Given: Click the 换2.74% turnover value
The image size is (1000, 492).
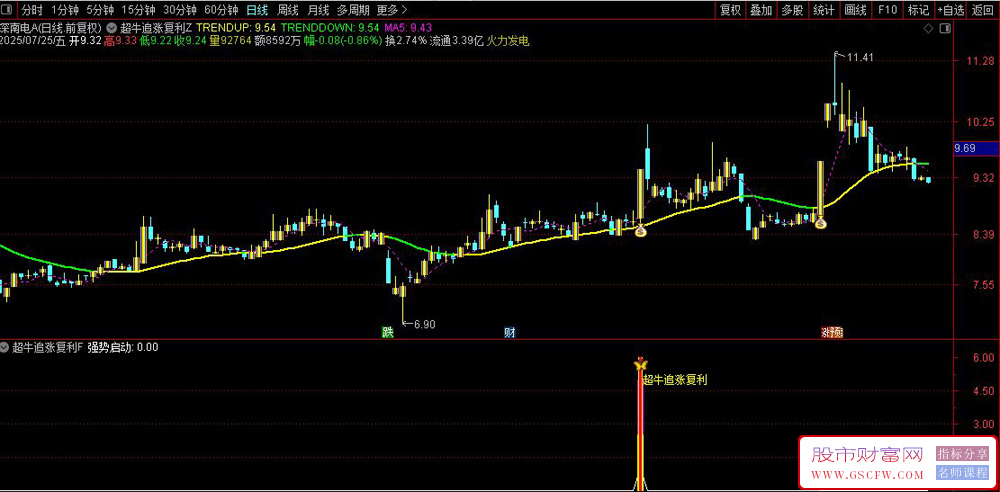Looking at the screenshot, I should 406,41.
